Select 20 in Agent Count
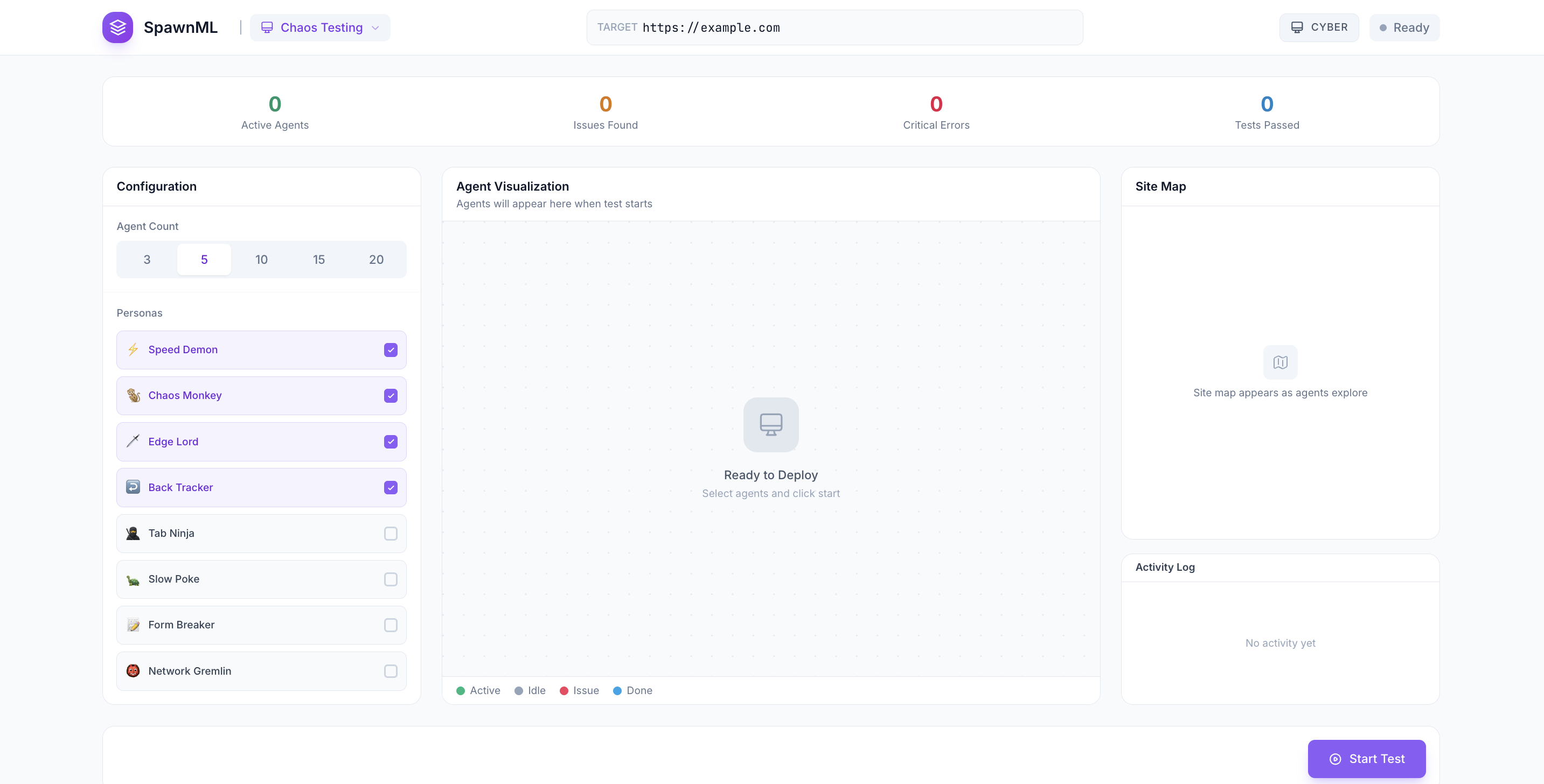This screenshot has height=784, width=1544. point(377,260)
